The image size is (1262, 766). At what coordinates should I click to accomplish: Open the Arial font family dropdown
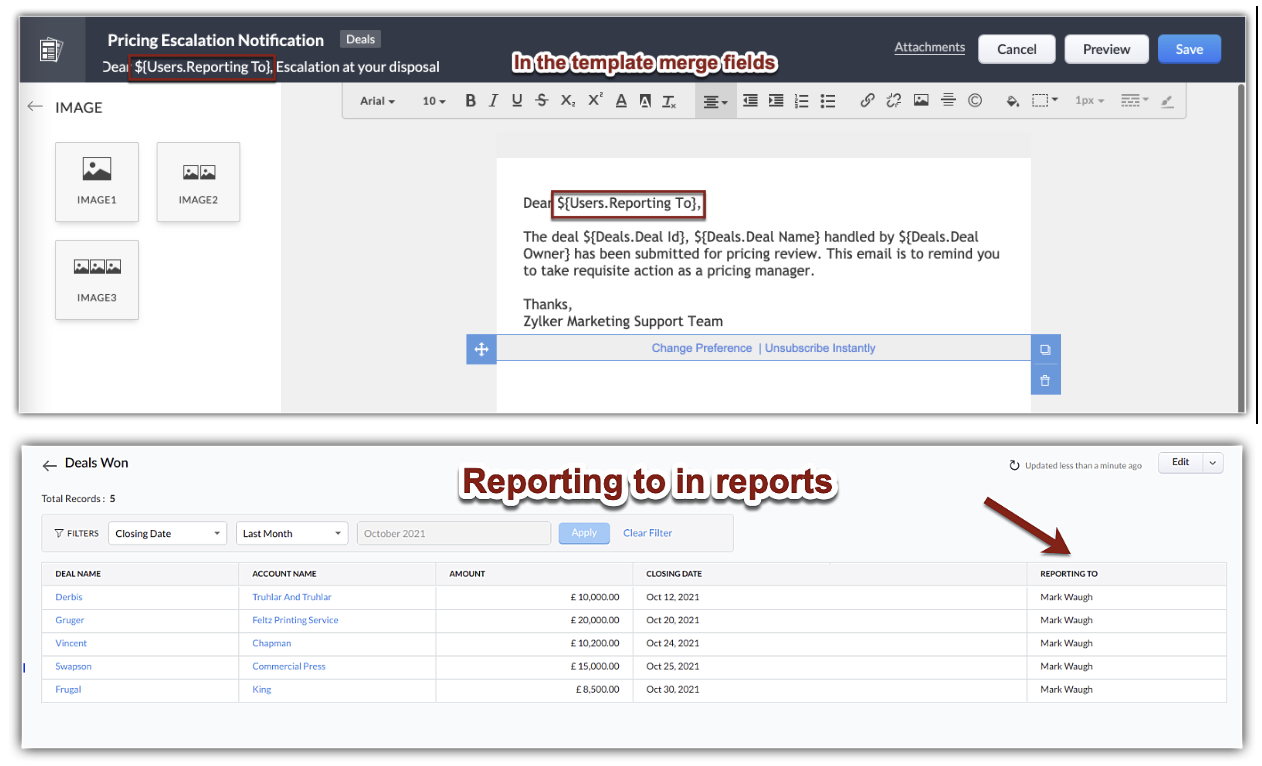pos(378,101)
